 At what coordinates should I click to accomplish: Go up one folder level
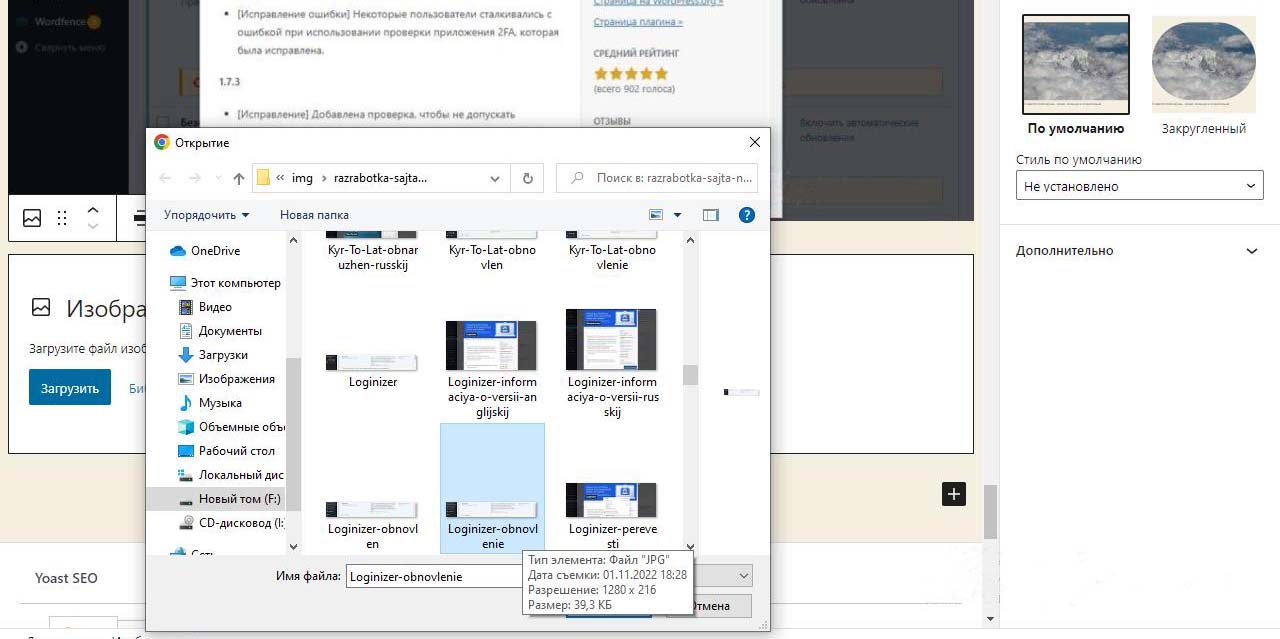coord(238,178)
